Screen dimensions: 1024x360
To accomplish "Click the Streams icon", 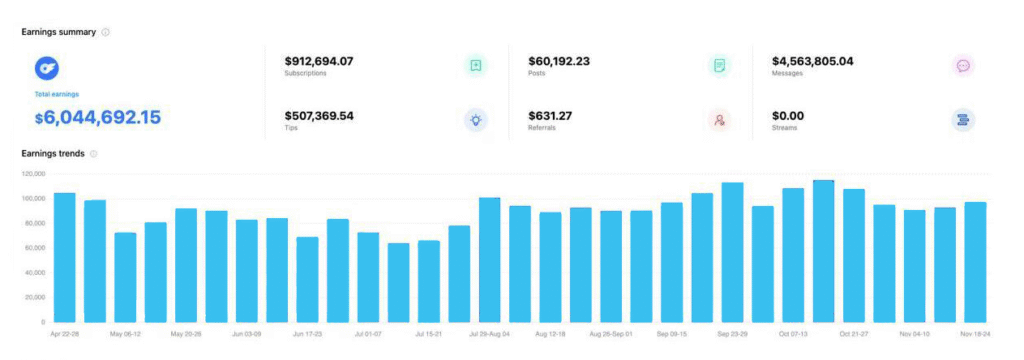I will 963,120.
